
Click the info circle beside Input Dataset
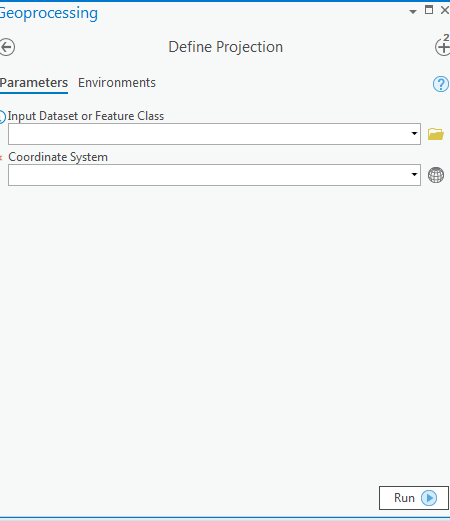2,117
